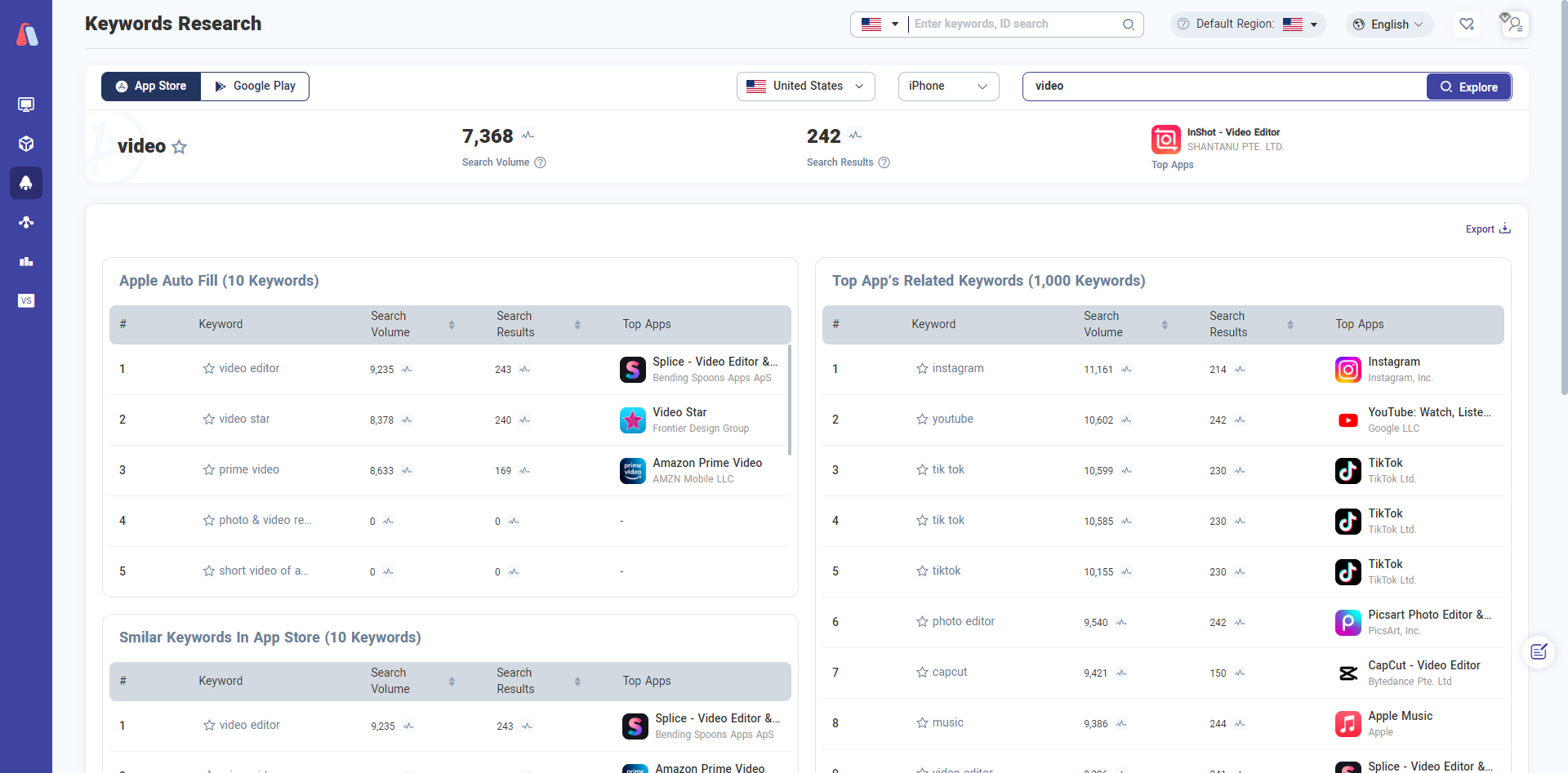Click the feedback note floating icon
The image size is (1568, 773).
1539,651
